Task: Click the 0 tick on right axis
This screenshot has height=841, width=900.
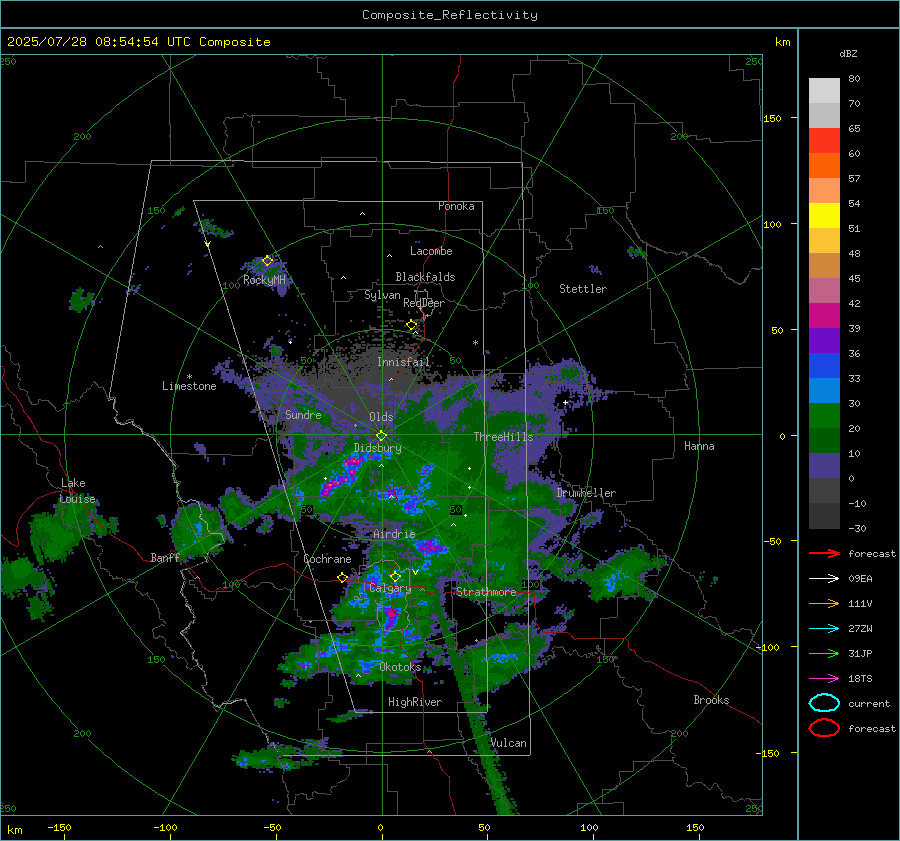Action: tap(782, 436)
